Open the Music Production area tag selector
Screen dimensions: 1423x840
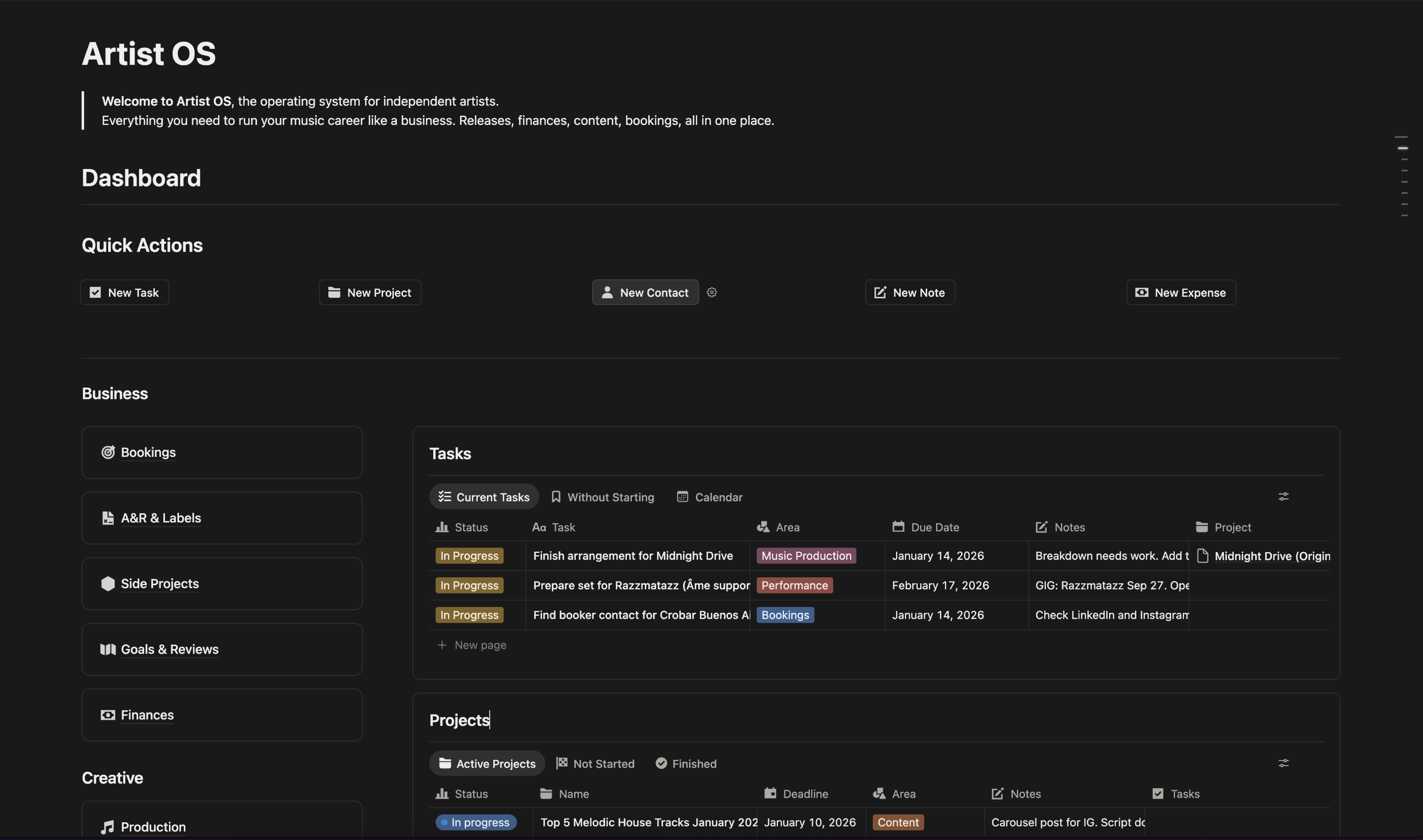click(x=806, y=555)
